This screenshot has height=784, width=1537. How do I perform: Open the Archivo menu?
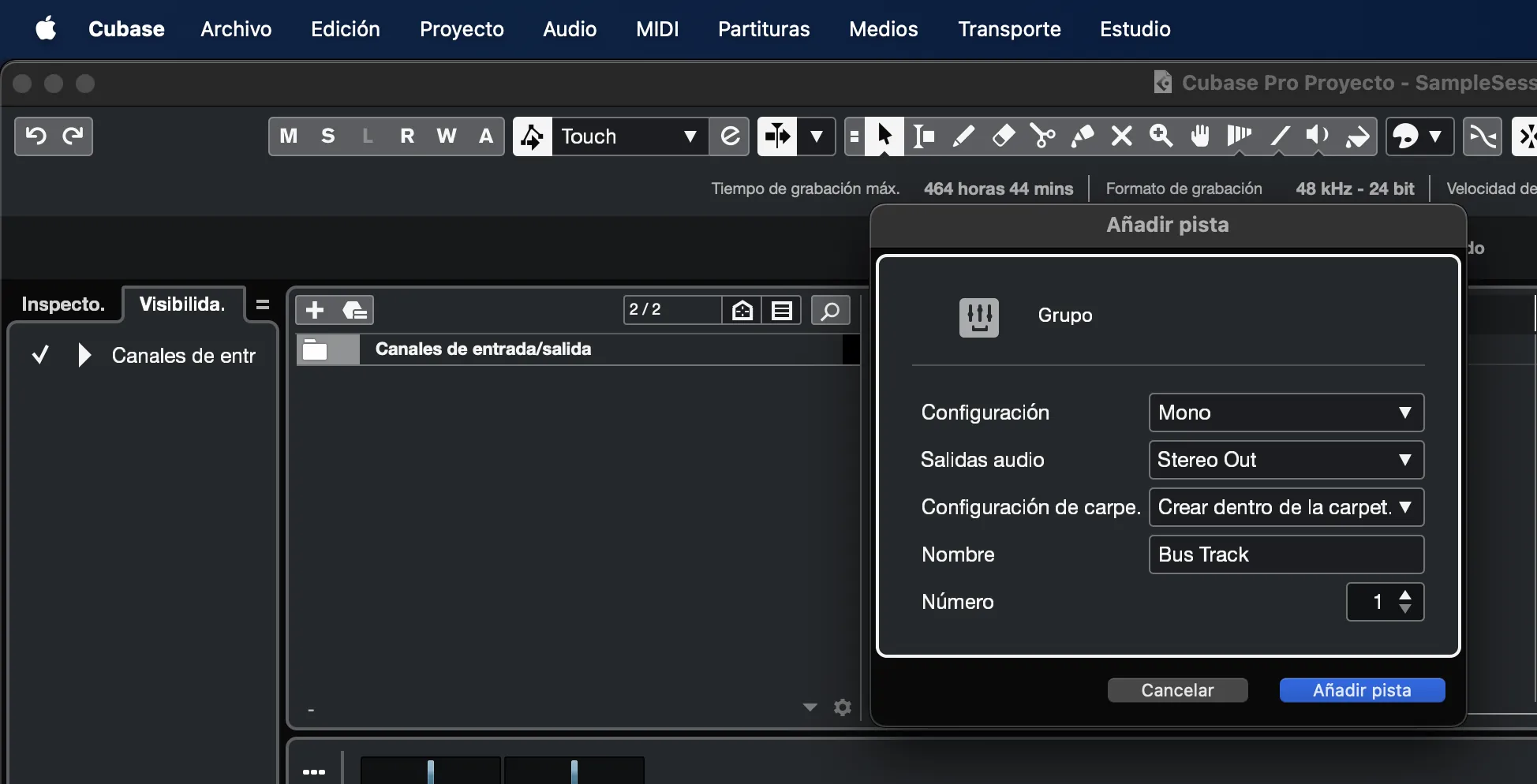236,29
